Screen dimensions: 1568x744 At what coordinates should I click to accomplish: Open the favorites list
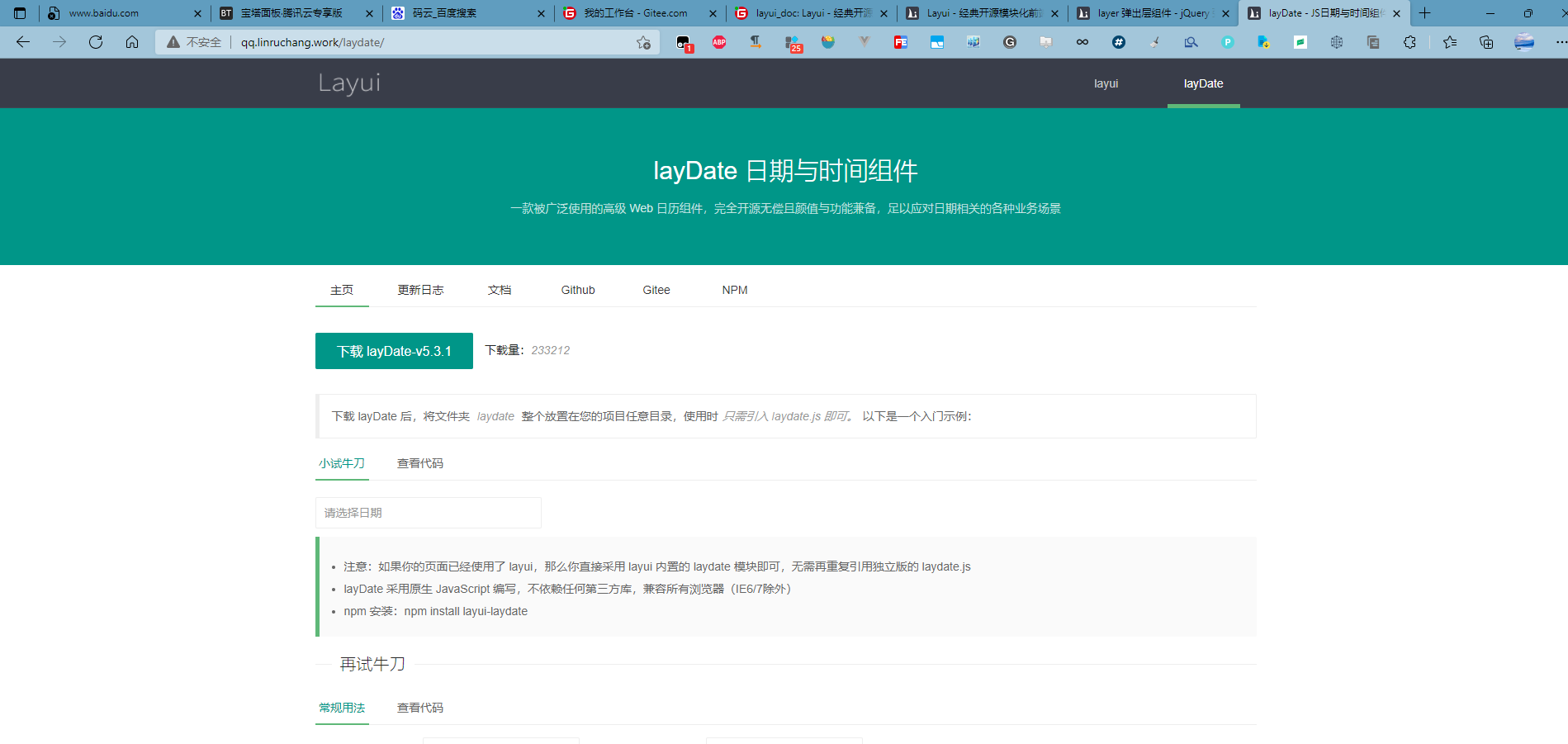1450,42
